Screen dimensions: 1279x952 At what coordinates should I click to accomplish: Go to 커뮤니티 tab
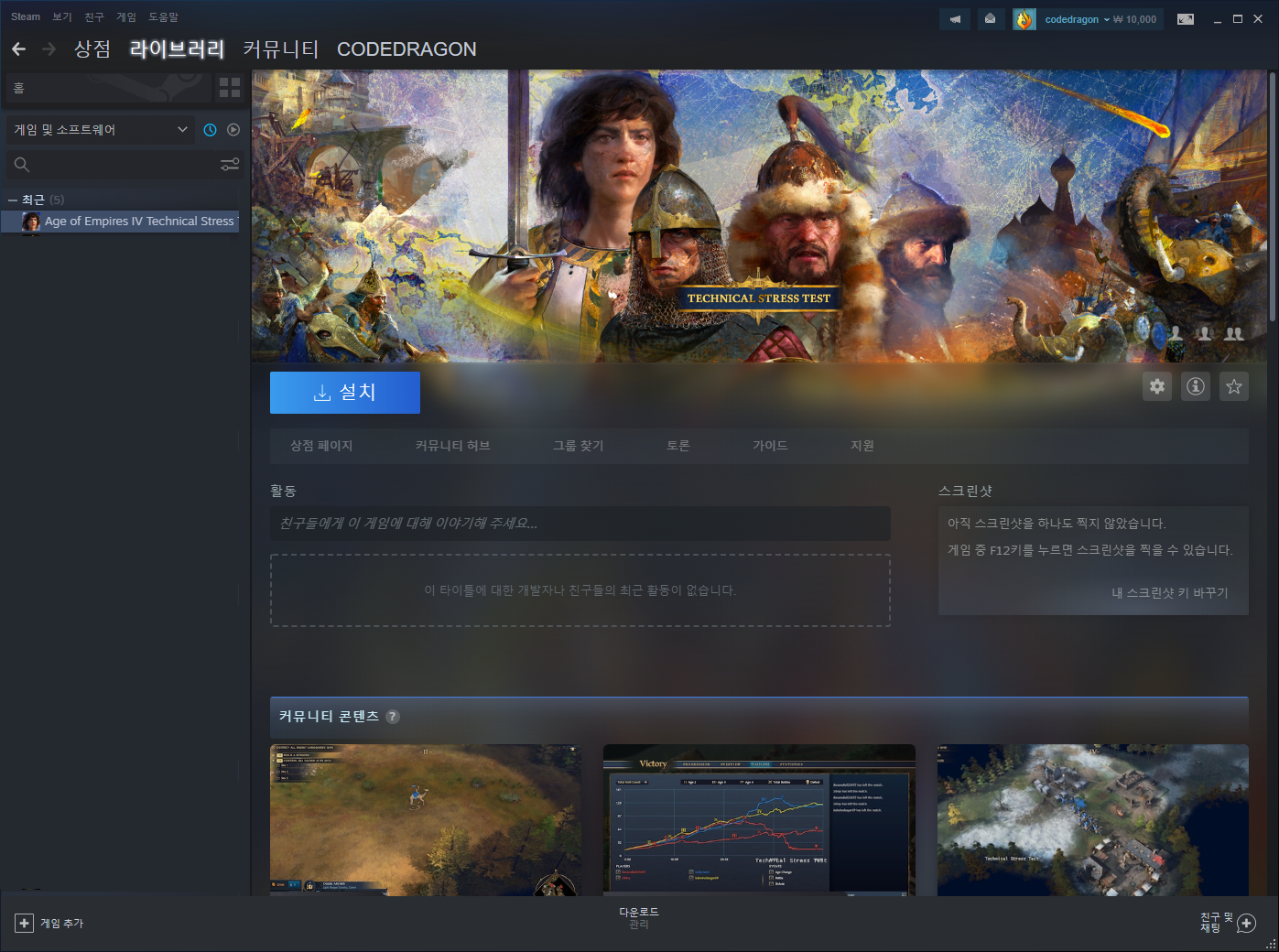pyautogui.click(x=281, y=49)
